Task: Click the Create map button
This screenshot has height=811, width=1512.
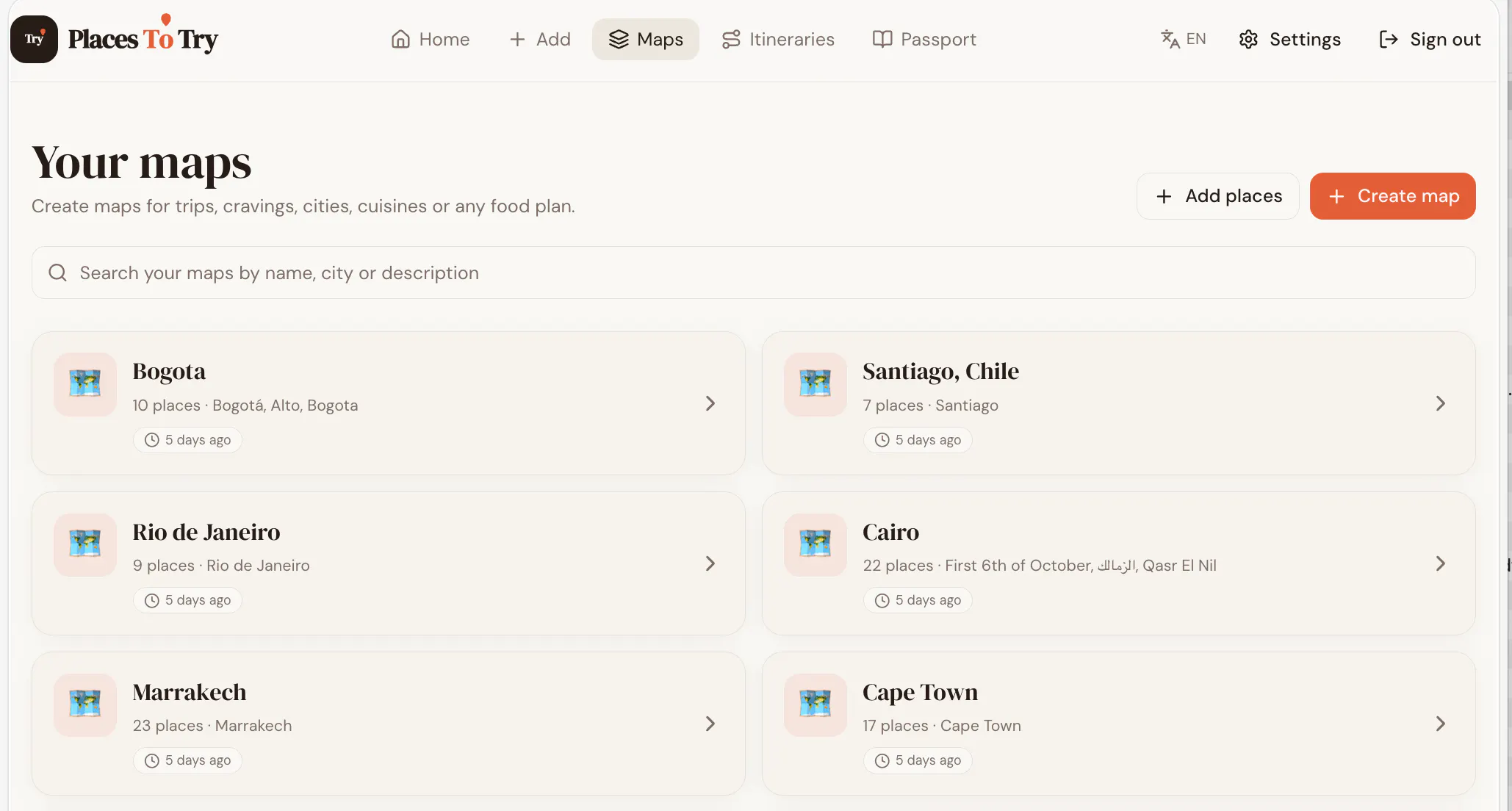Action: (1393, 196)
